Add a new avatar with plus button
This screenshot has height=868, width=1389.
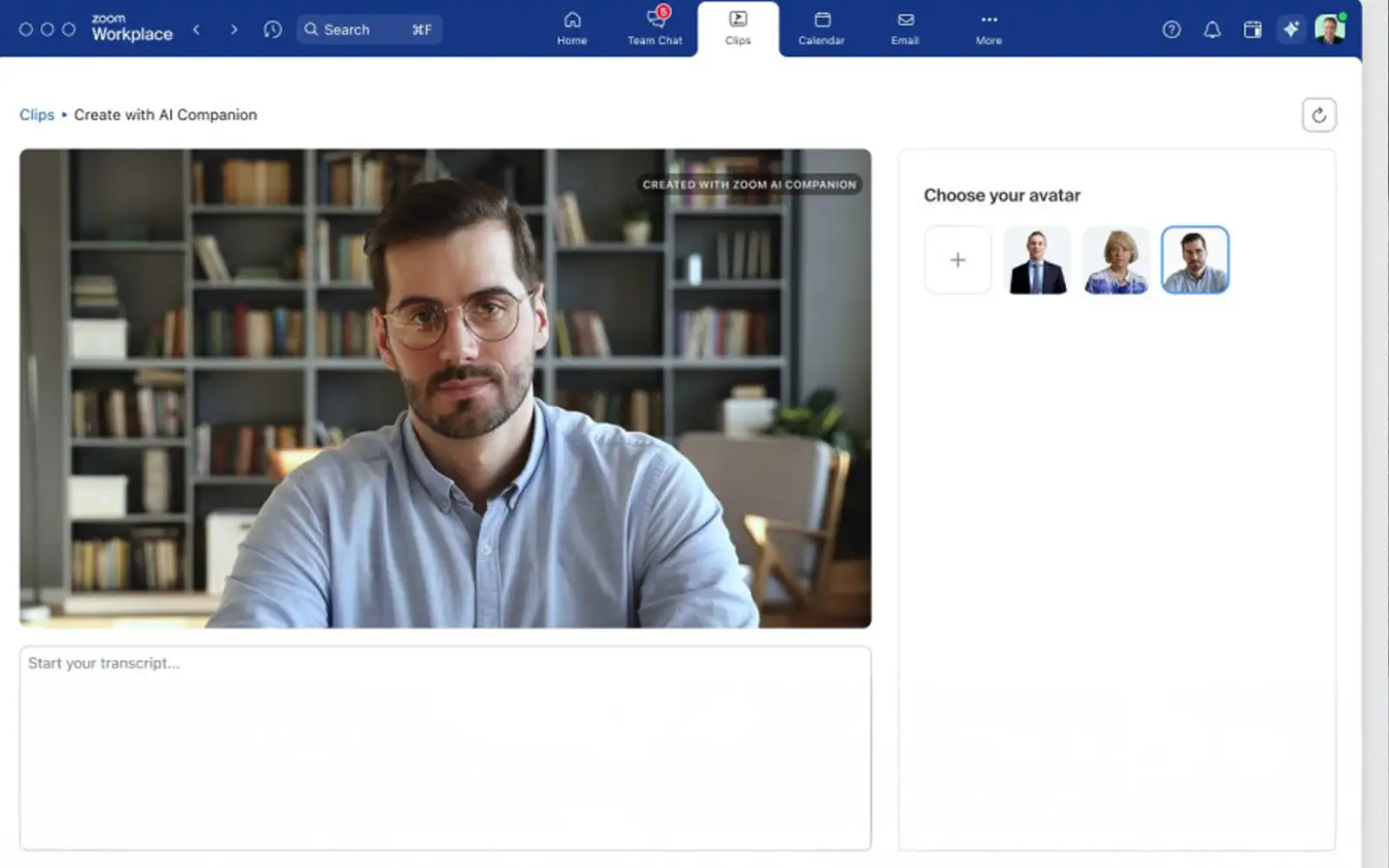click(958, 260)
